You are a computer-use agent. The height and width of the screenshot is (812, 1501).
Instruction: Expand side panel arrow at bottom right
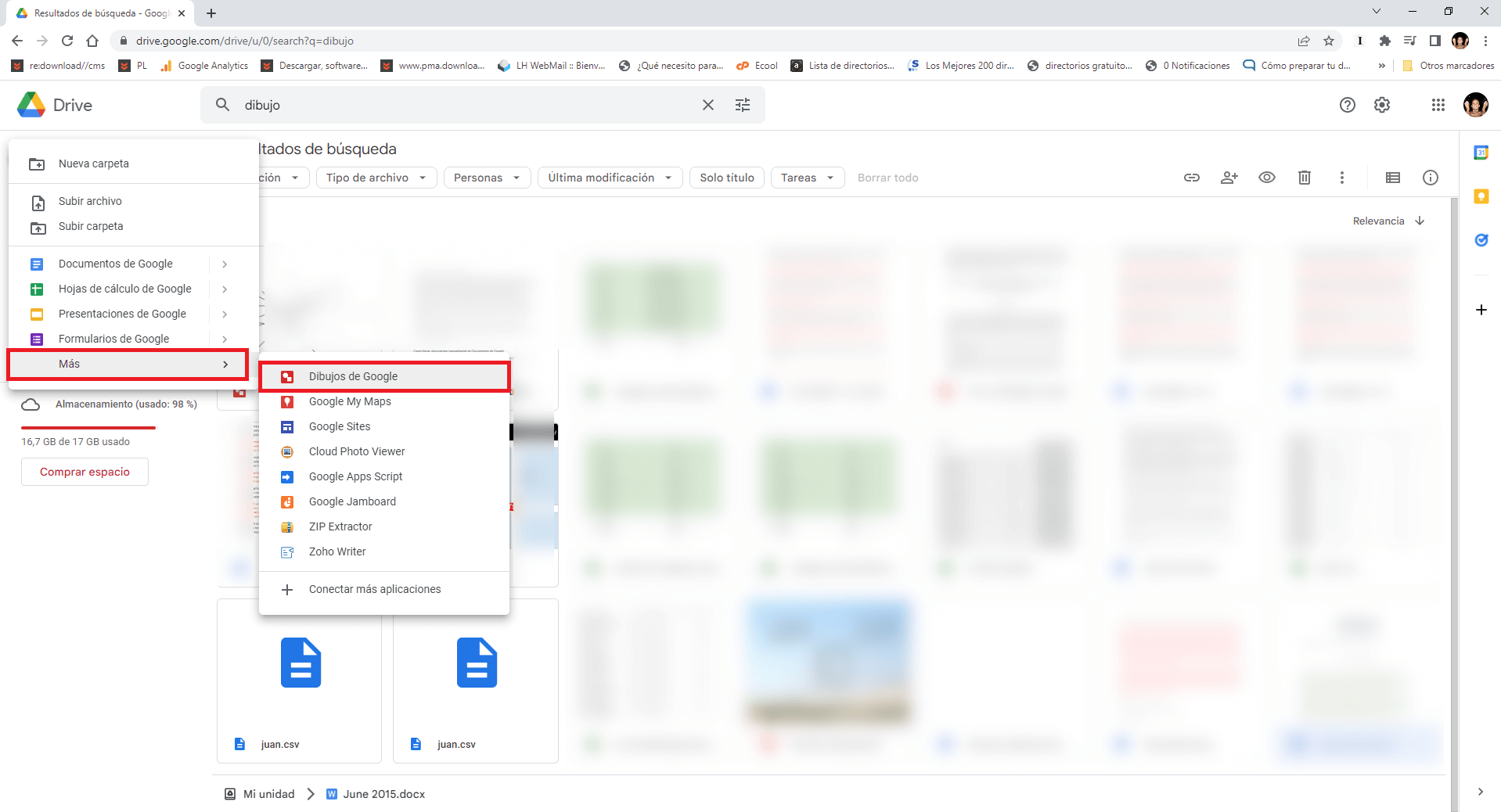coord(1481,792)
